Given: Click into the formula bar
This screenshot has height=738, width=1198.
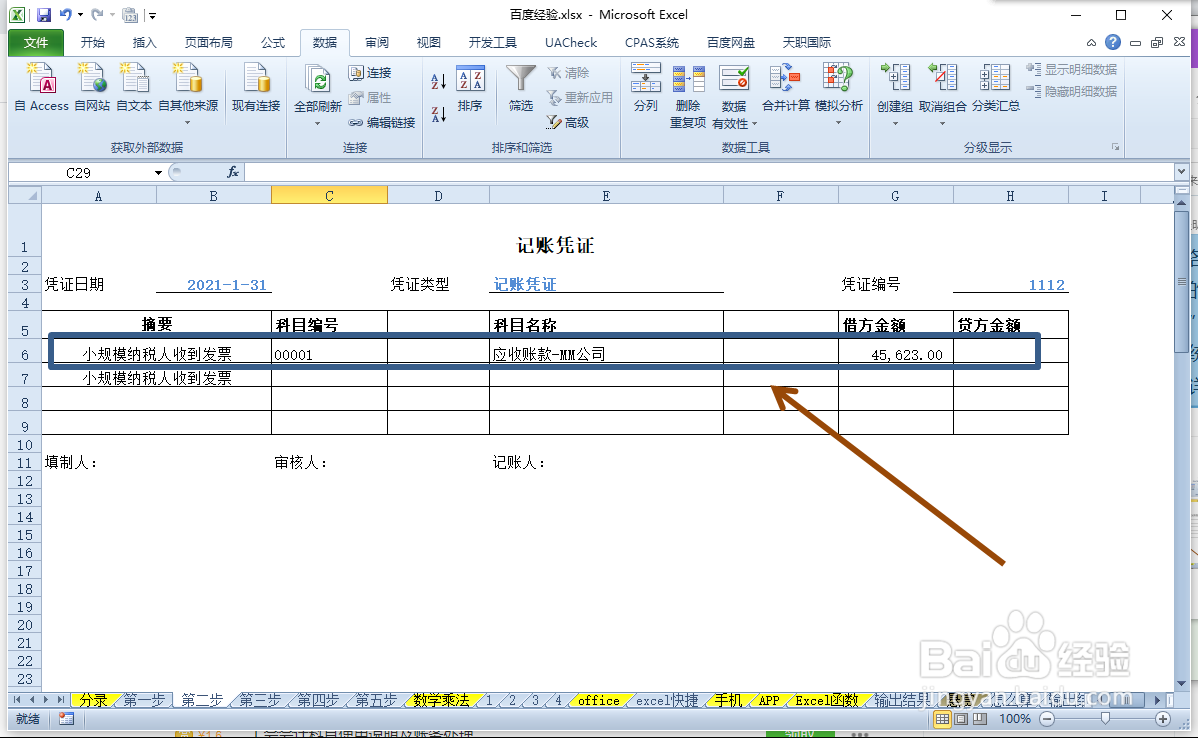Looking at the screenshot, I should point(709,173).
